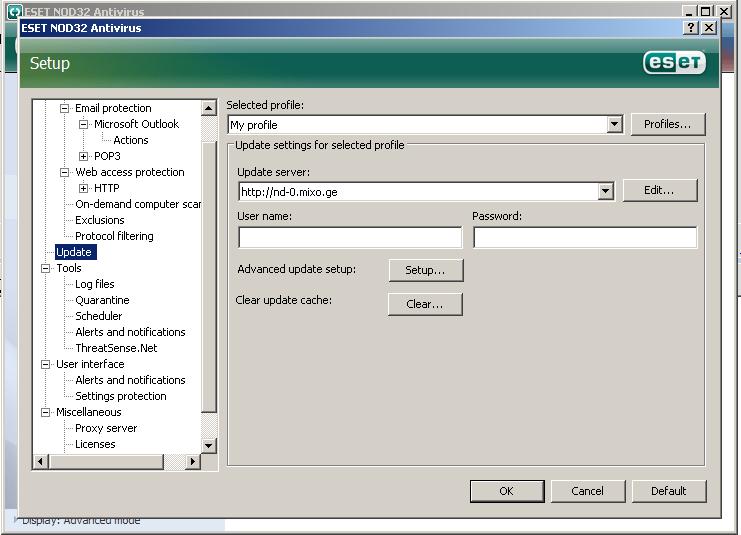Collapse the User interface tree node
741x535 pixels.
45,364
